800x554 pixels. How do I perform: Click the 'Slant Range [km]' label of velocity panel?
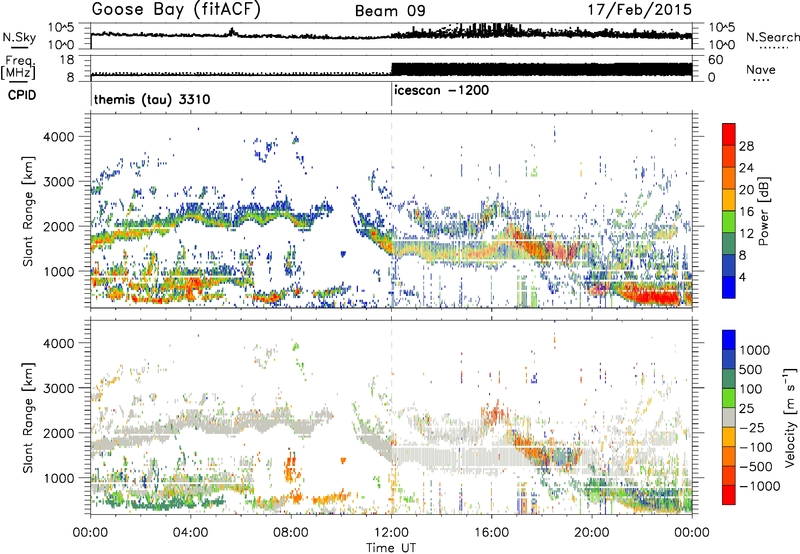pos(28,417)
